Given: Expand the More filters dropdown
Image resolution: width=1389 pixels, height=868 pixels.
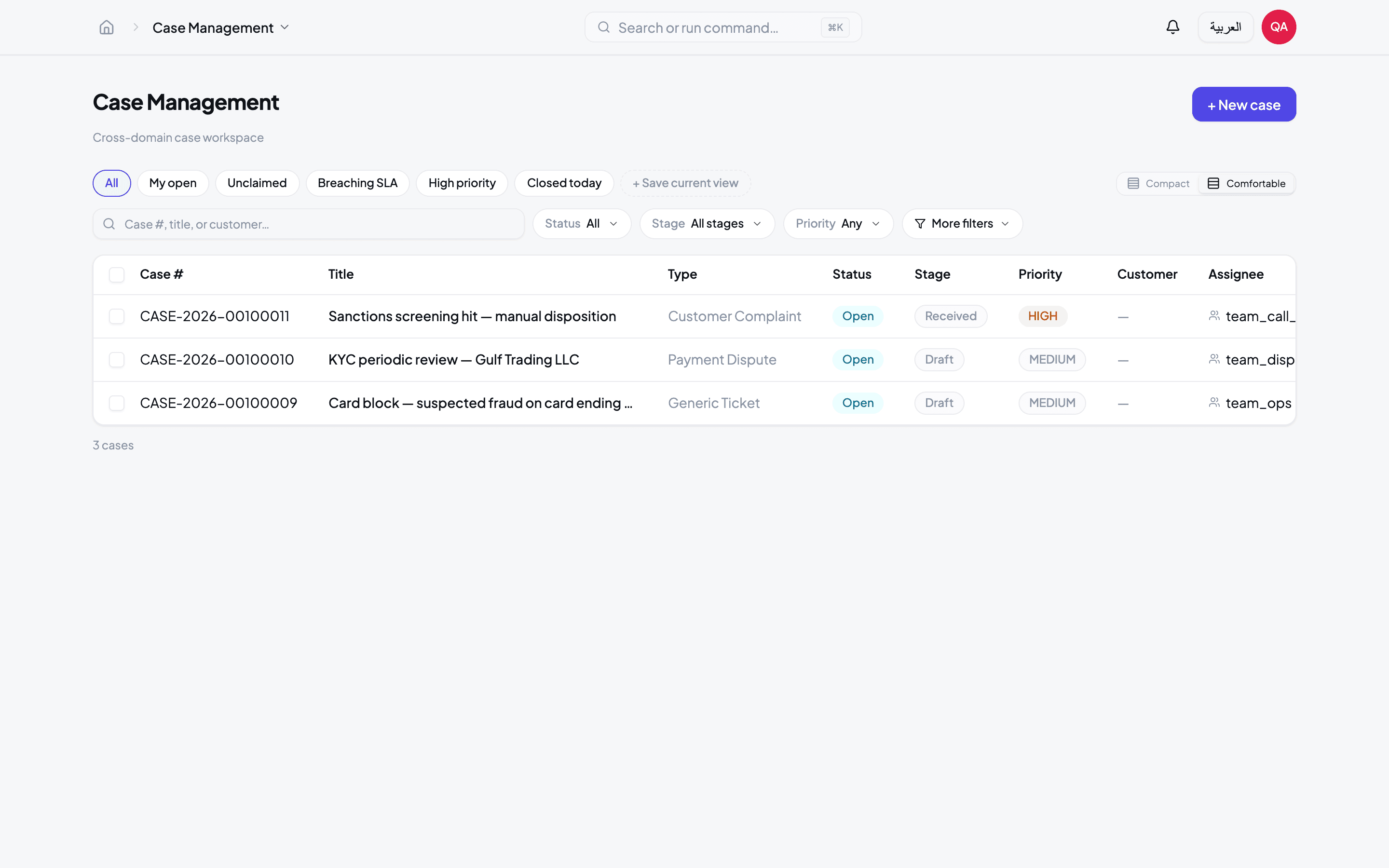Looking at the screenshot, I should click(962, 224).
